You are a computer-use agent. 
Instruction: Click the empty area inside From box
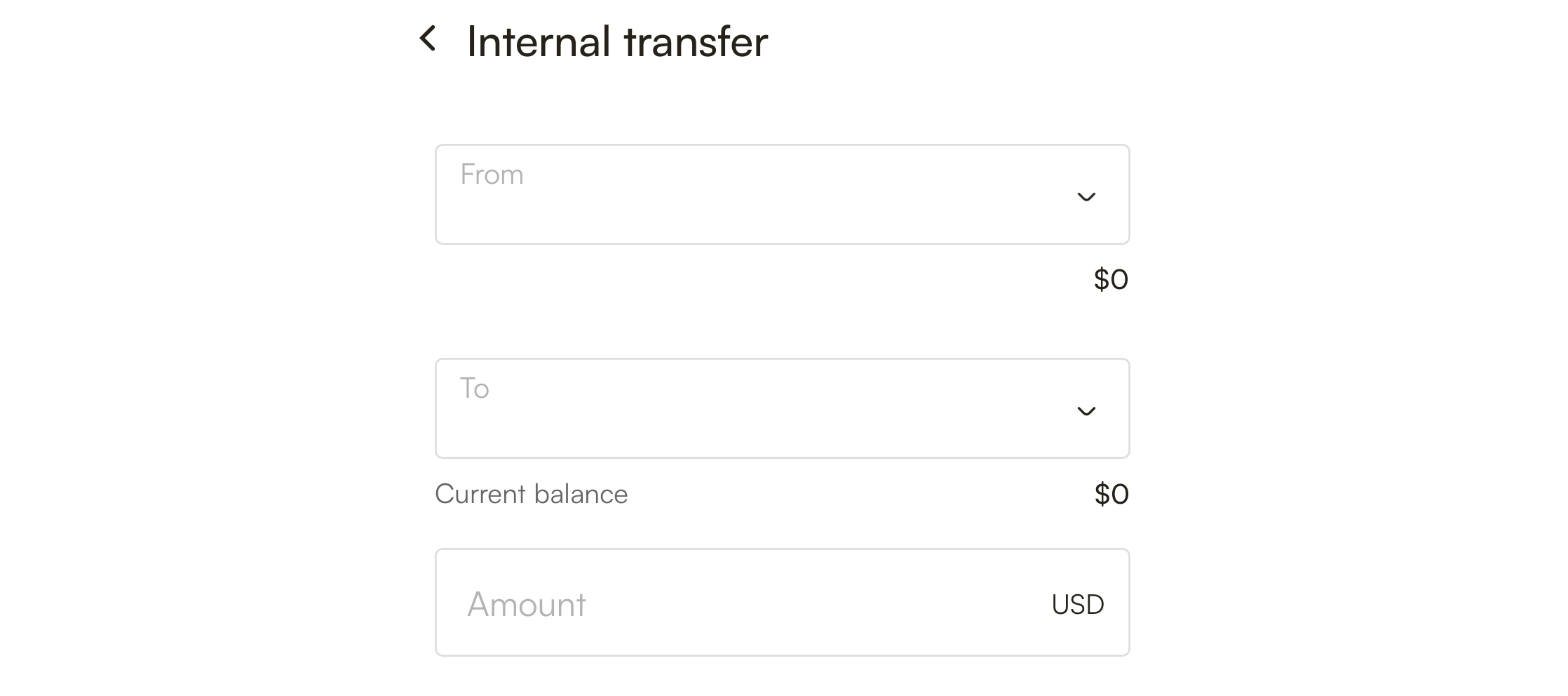(x=771, y=210)
